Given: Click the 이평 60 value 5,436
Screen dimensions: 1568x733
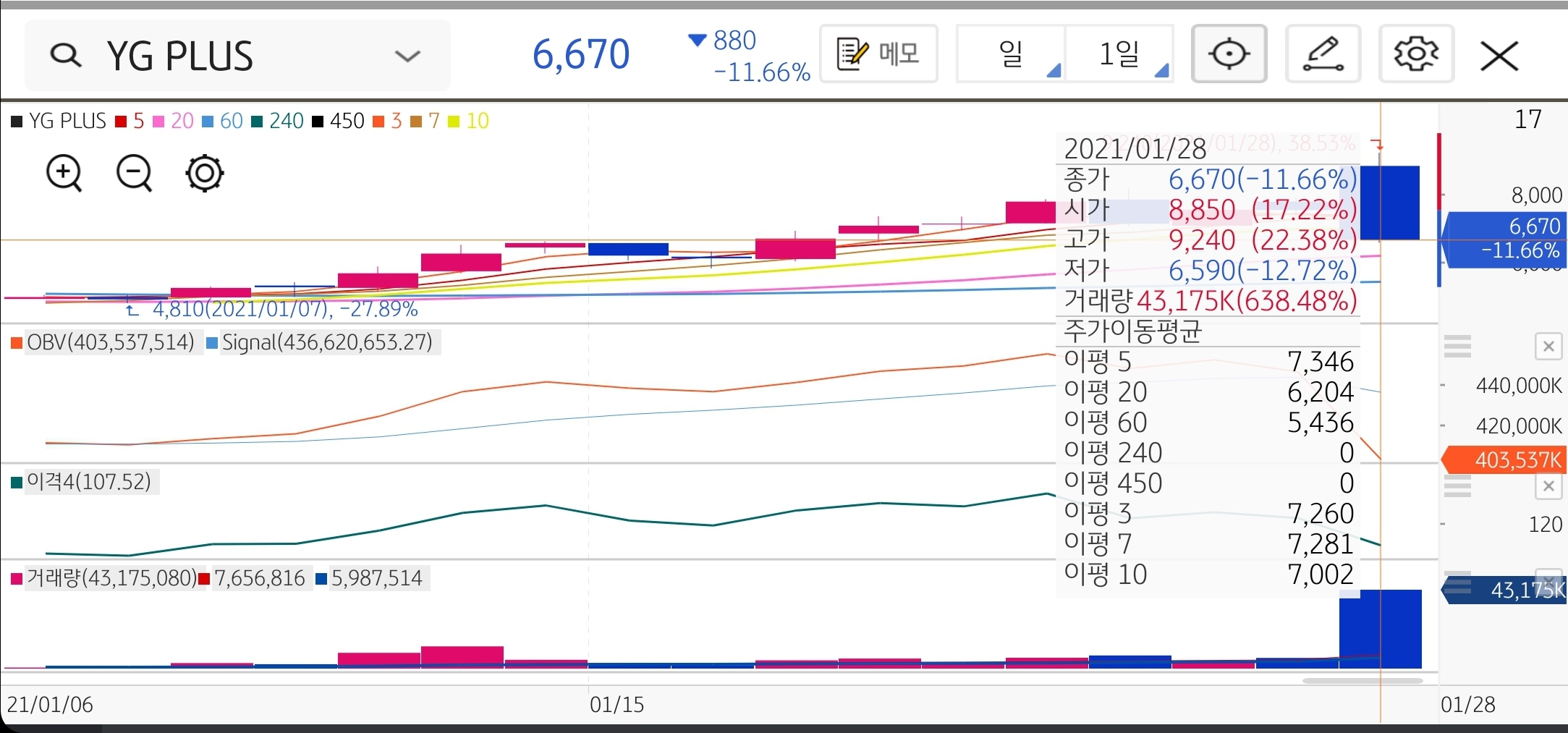Looking at the screenshot, I should [1321, 423].
